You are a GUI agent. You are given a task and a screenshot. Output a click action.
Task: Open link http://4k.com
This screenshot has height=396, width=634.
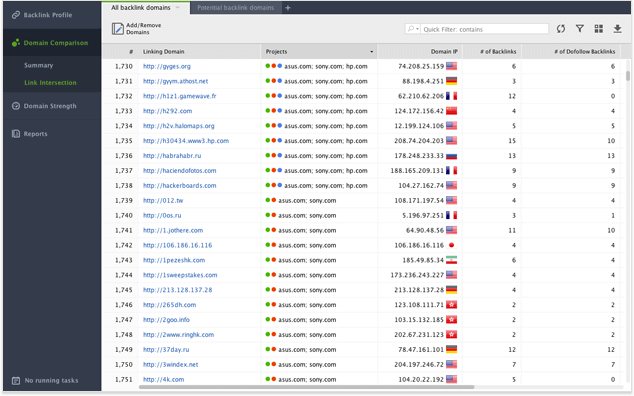[x=163, y=379]
